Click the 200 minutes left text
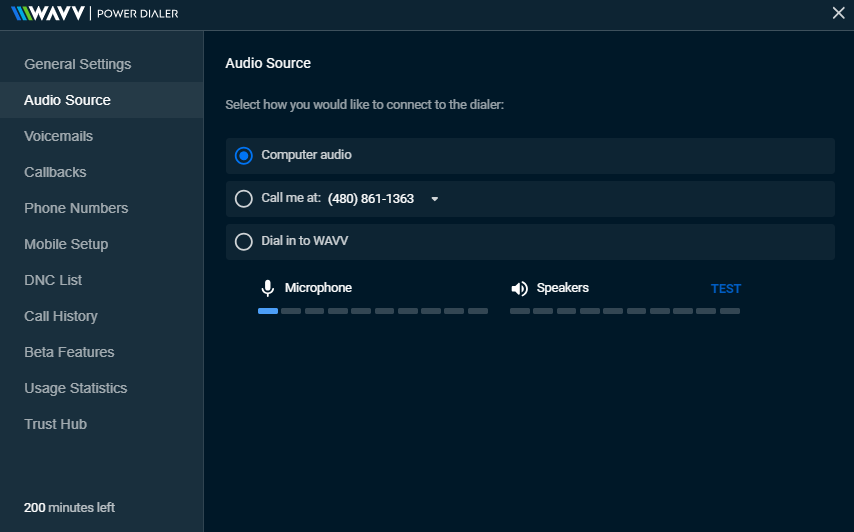The width and height of the screenshot is (854, 532). point(69,507)
